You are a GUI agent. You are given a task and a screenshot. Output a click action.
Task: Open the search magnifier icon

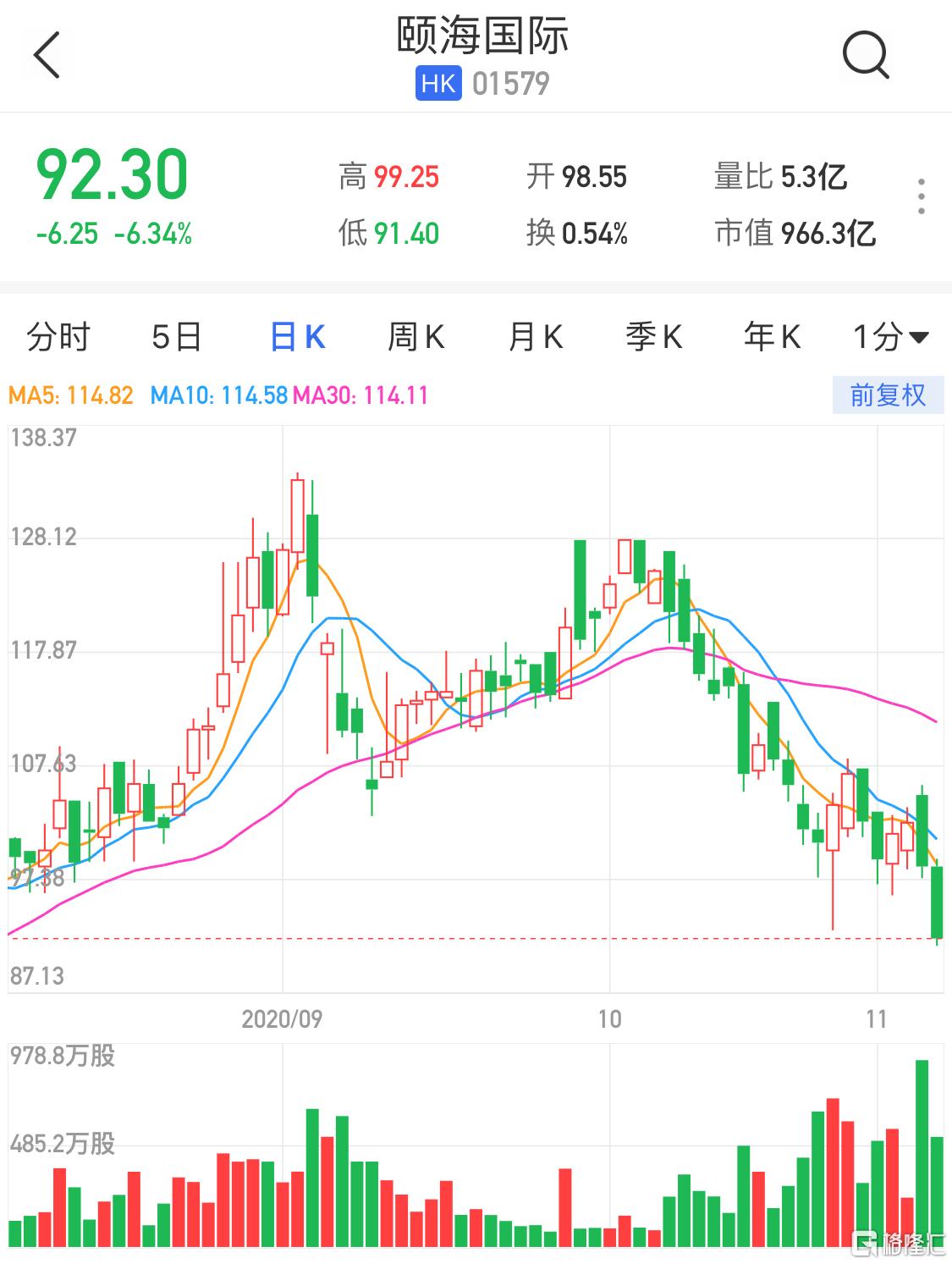(865, 56)
